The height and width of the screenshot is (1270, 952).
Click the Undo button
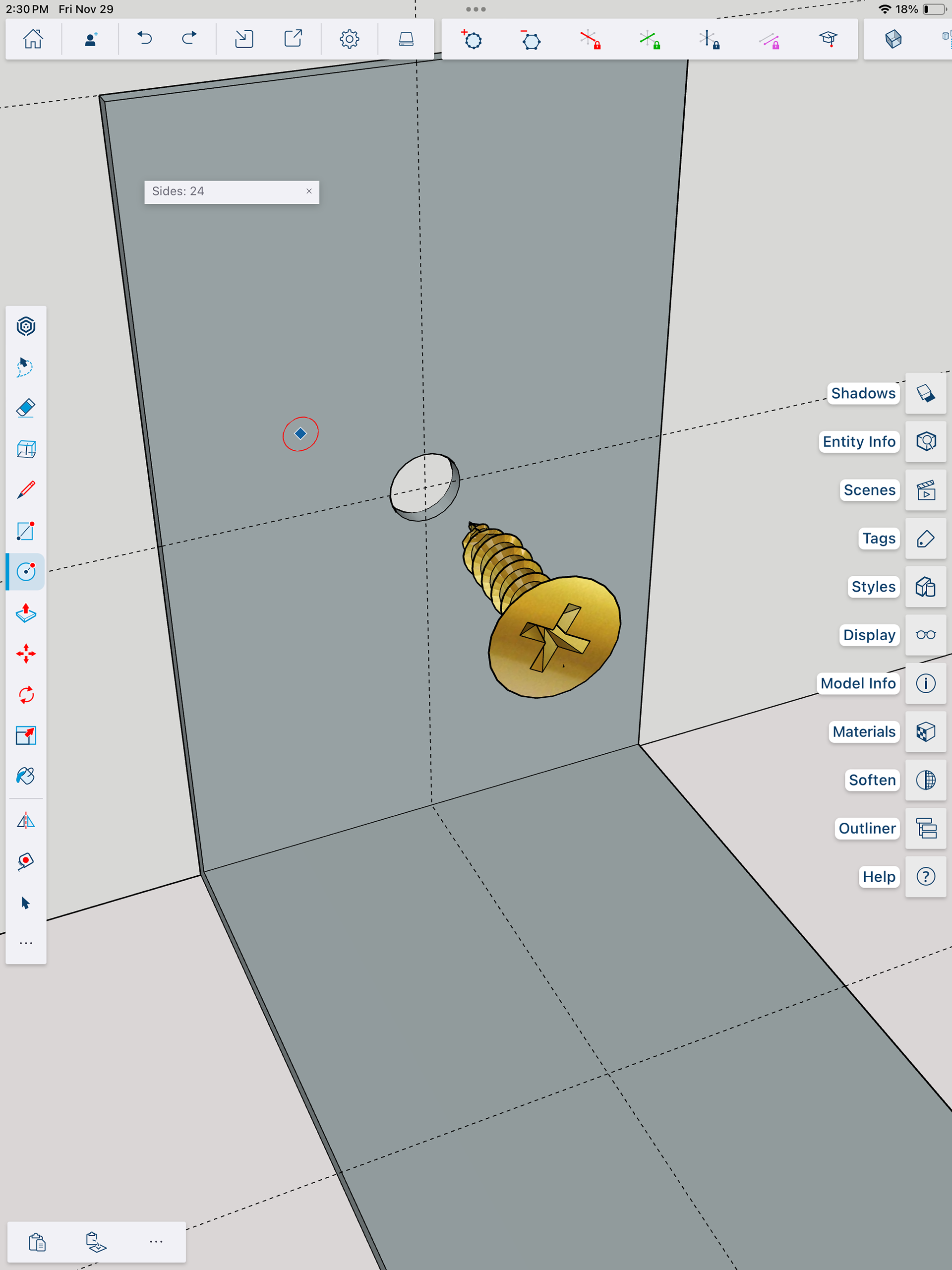pos(145,39)
